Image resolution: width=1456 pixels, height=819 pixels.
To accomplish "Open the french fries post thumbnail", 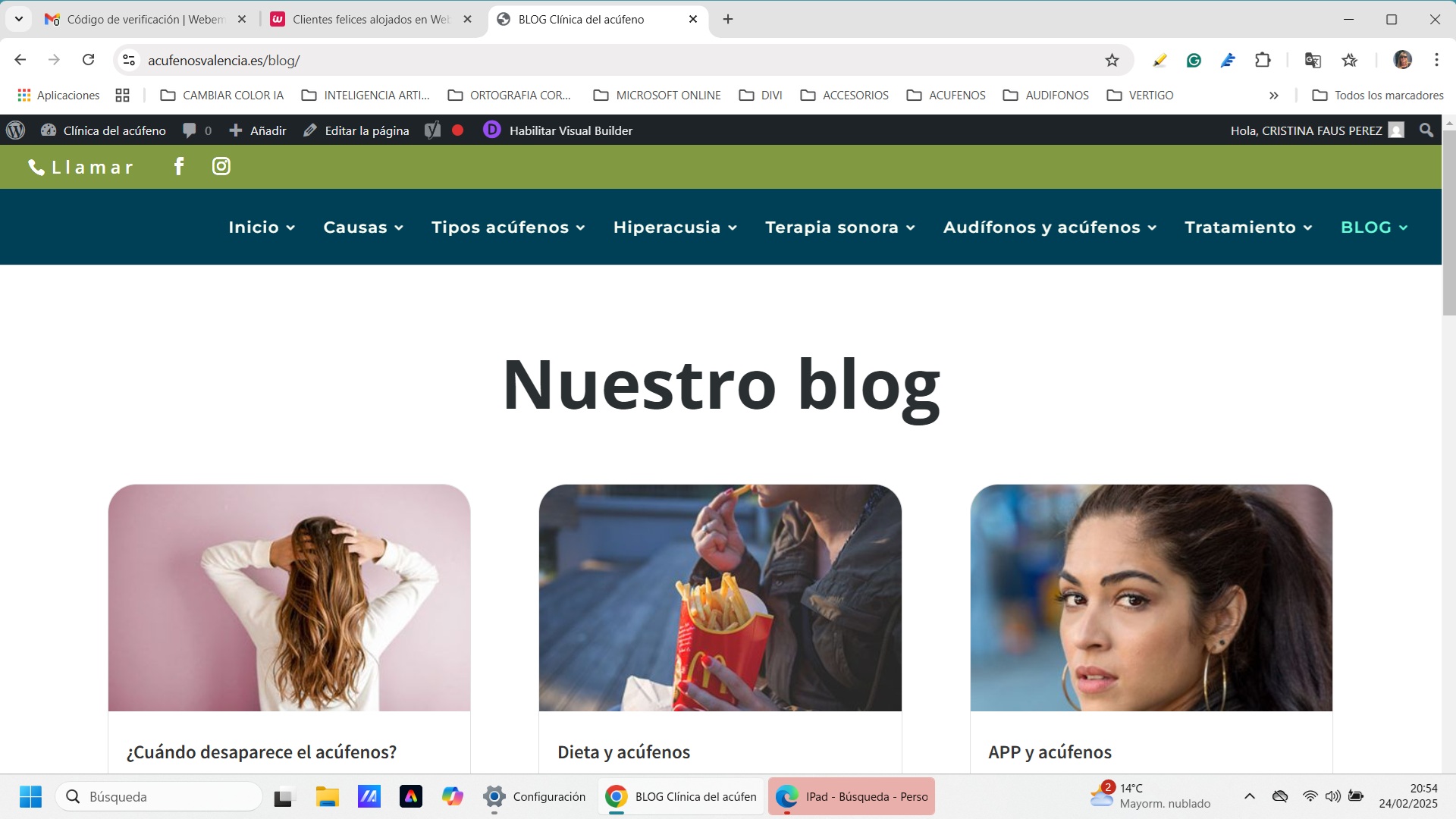I will 720,598.
